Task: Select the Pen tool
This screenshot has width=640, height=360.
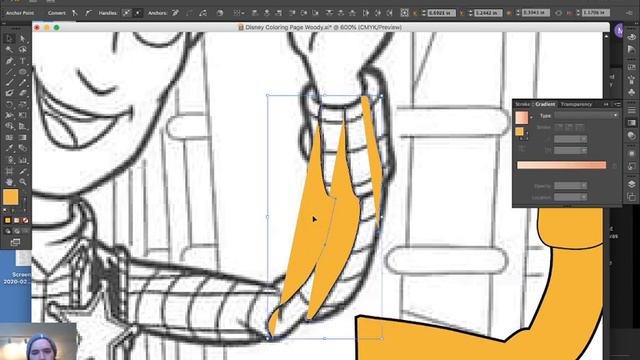Action: 9,61
